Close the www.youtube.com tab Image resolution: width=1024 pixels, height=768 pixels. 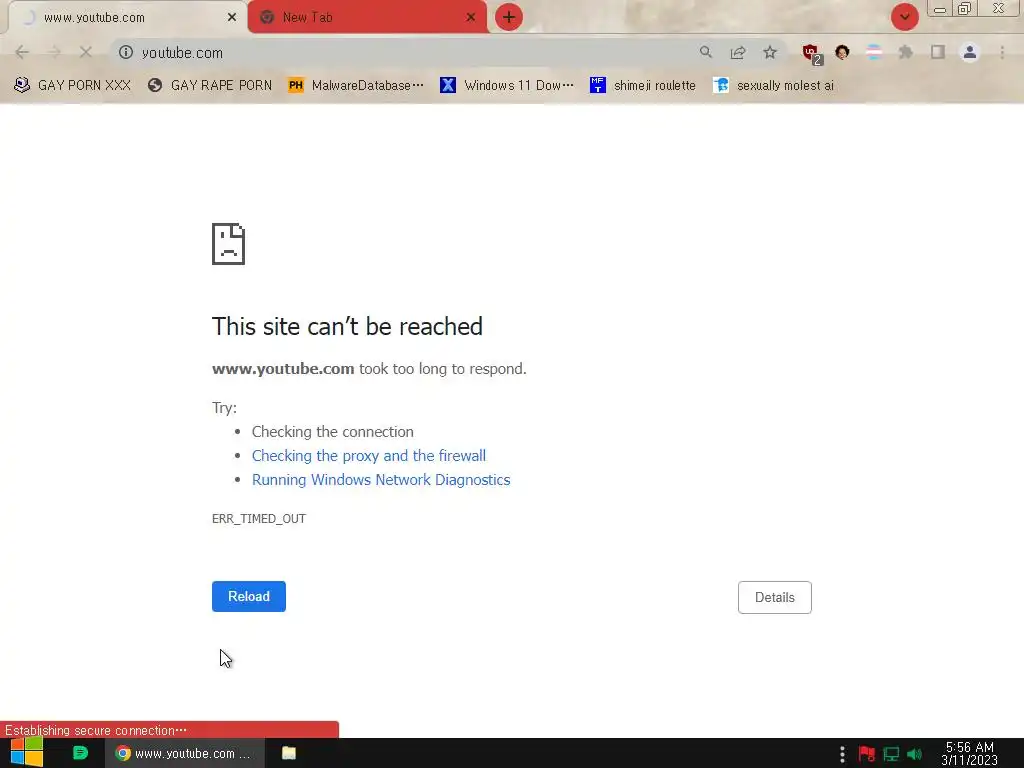[232, 18]
